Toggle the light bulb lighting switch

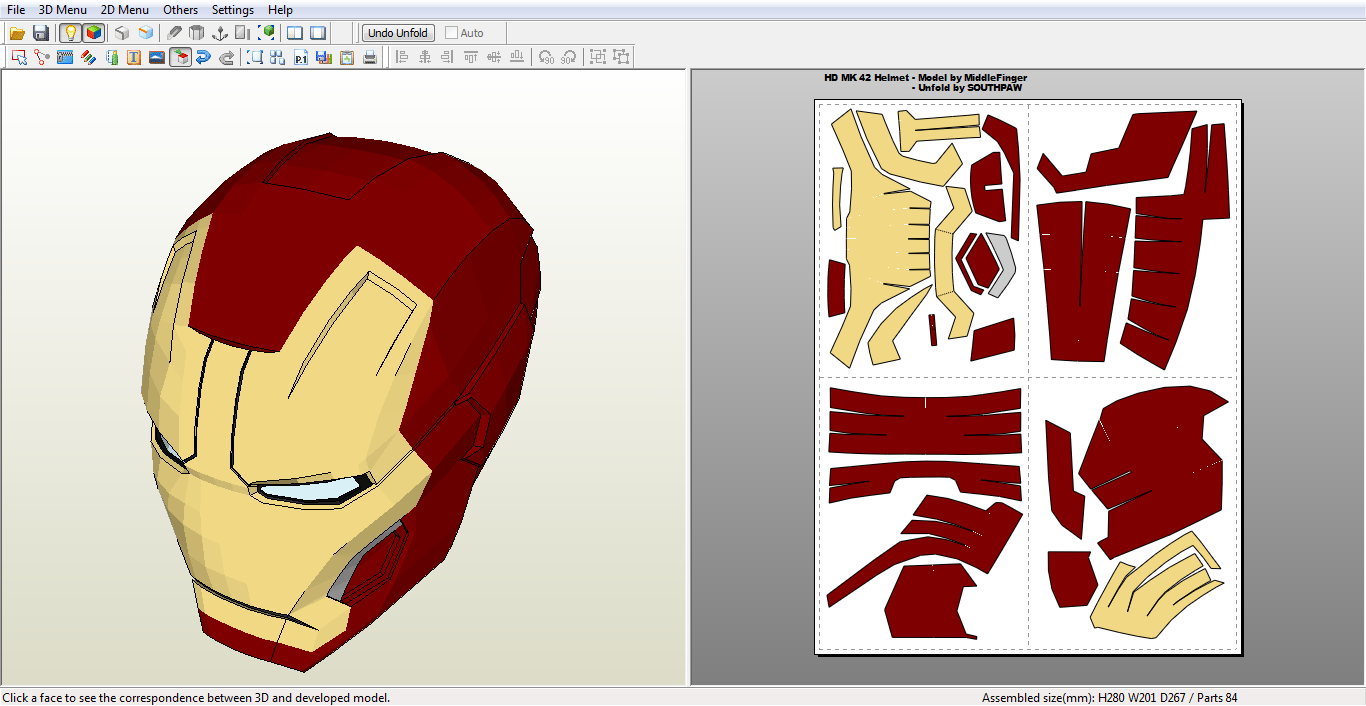[70, 33]
